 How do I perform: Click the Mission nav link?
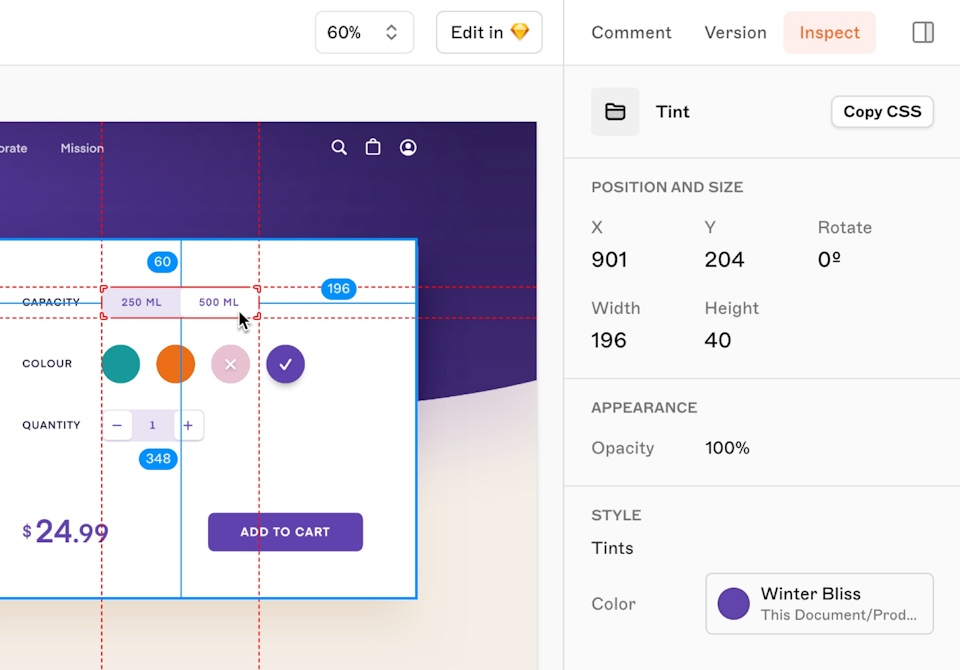pyautogui.click(x=82, y=148)
